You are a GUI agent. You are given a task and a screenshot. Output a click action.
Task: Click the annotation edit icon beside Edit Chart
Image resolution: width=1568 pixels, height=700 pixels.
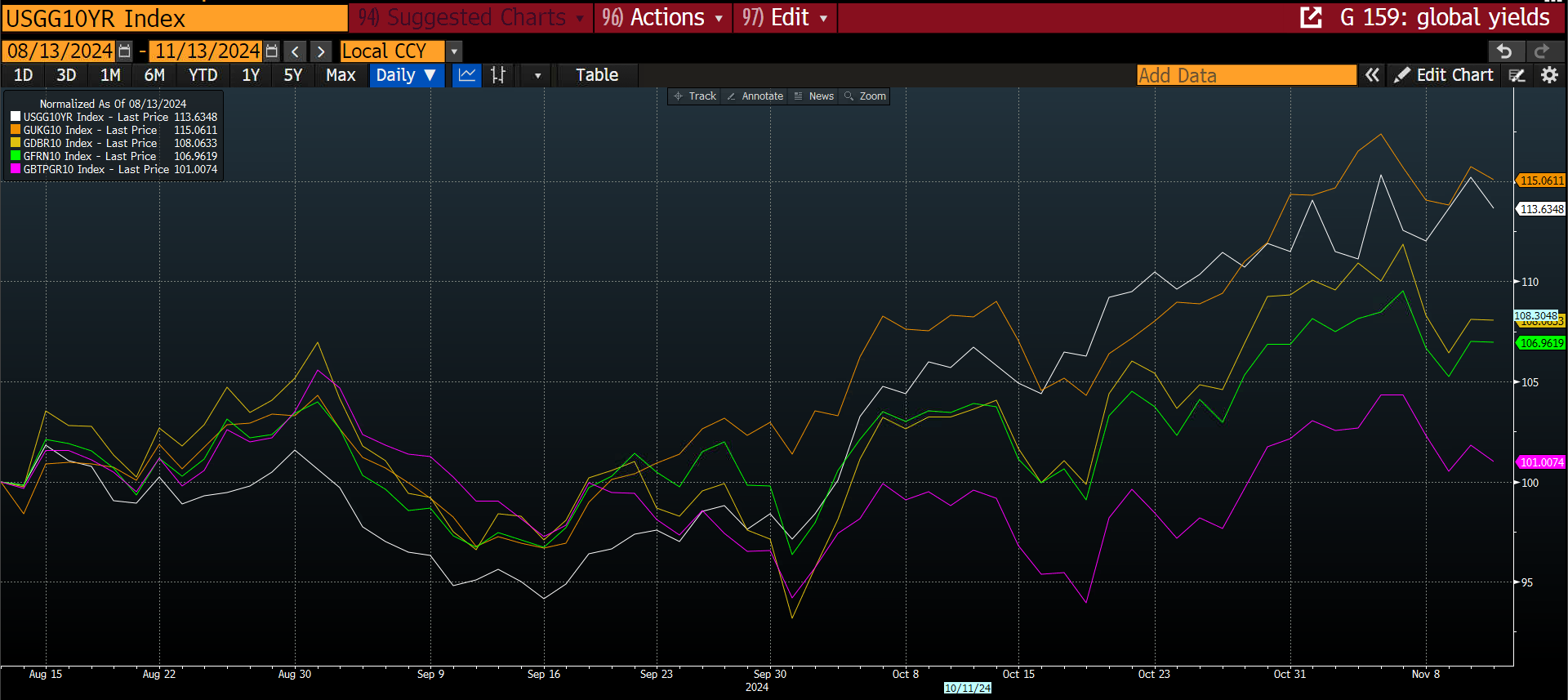(1517, 75)
